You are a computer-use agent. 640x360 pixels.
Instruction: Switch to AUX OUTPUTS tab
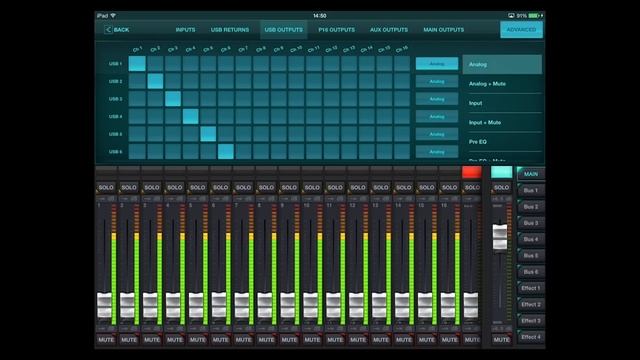coord(389,30)
